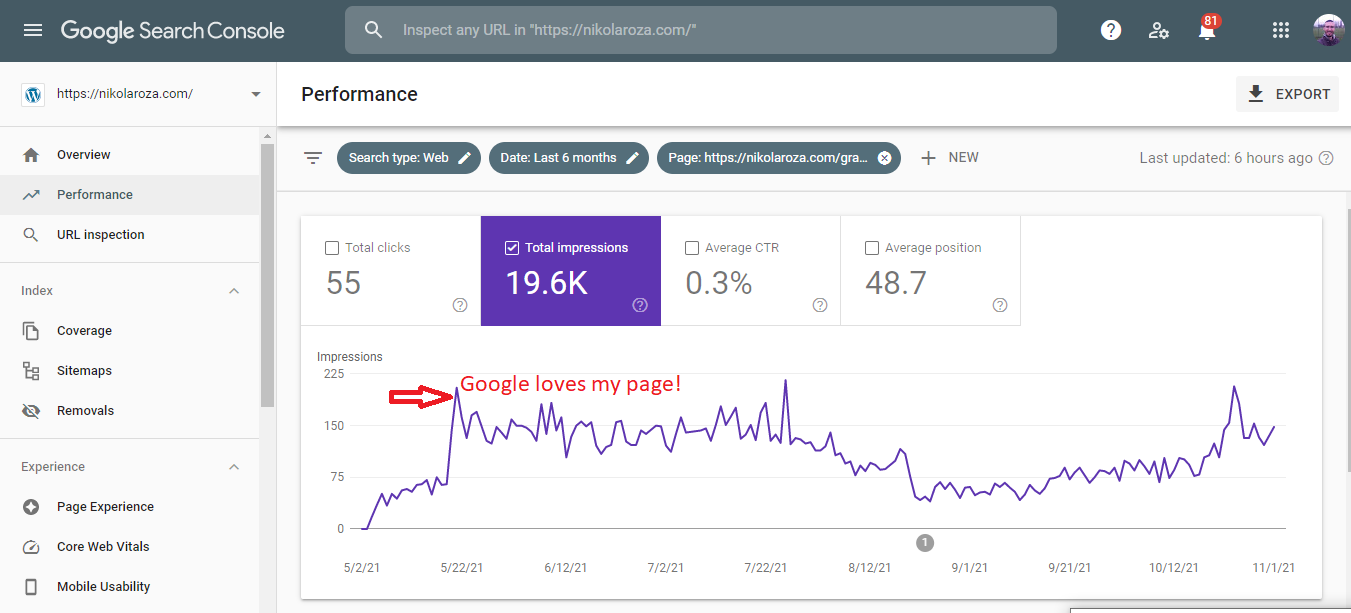Enable the Average position checkbox
Image resolution: width=1351 pixels, height=613 pixels.
pos(872,248)
